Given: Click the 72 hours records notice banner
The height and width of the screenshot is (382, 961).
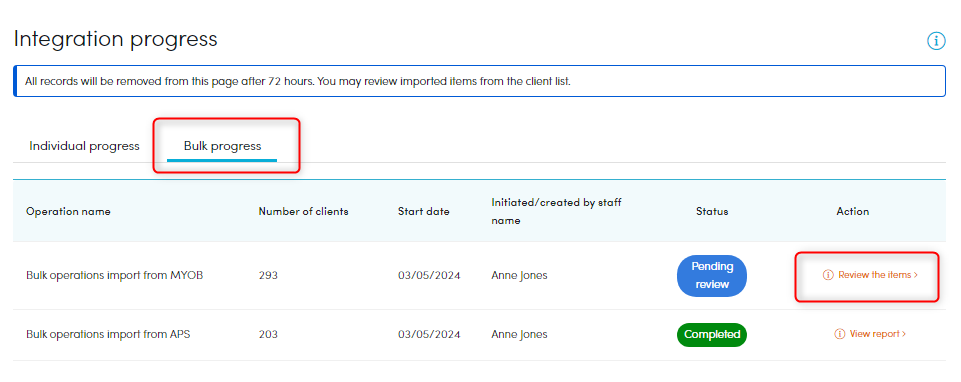Looking at the screenshot, I should click(x=479, y=81).
